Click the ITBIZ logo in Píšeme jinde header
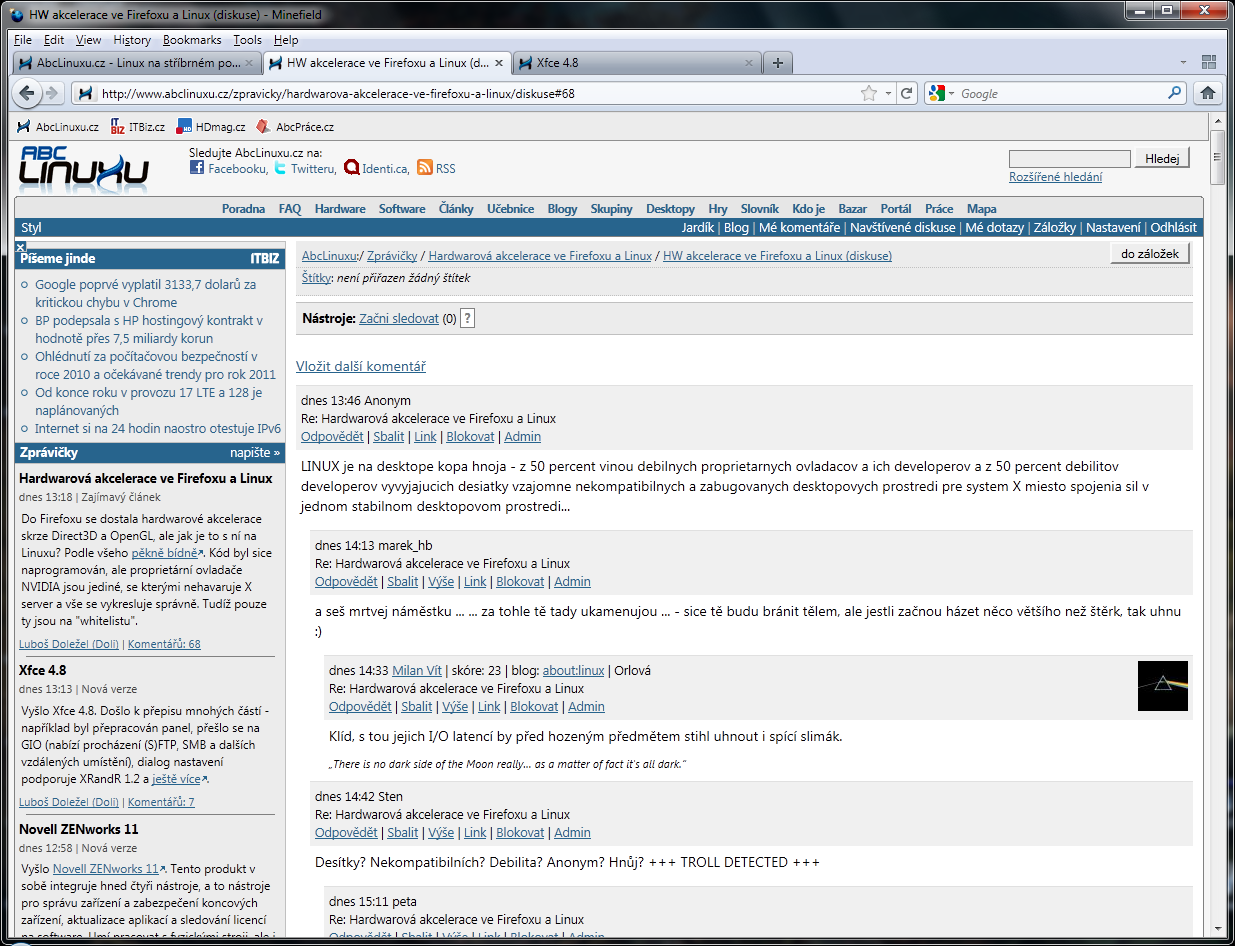 coord(265,258)
